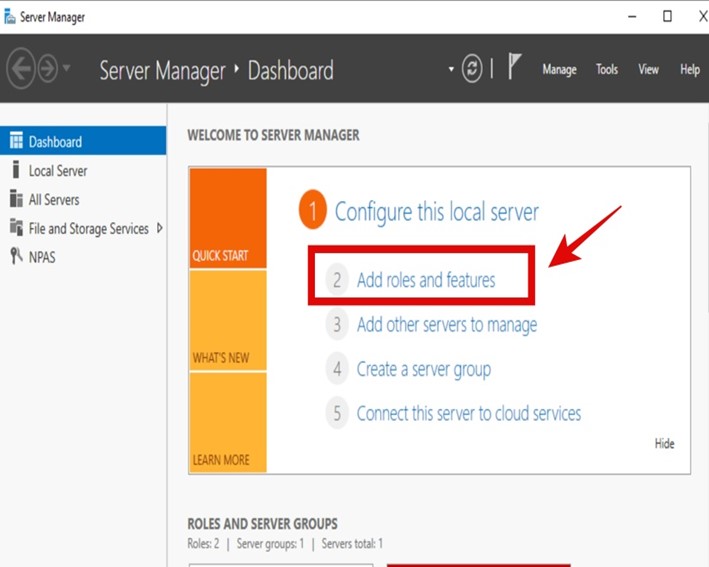Click Add other servers to manage

coord(447,325)
